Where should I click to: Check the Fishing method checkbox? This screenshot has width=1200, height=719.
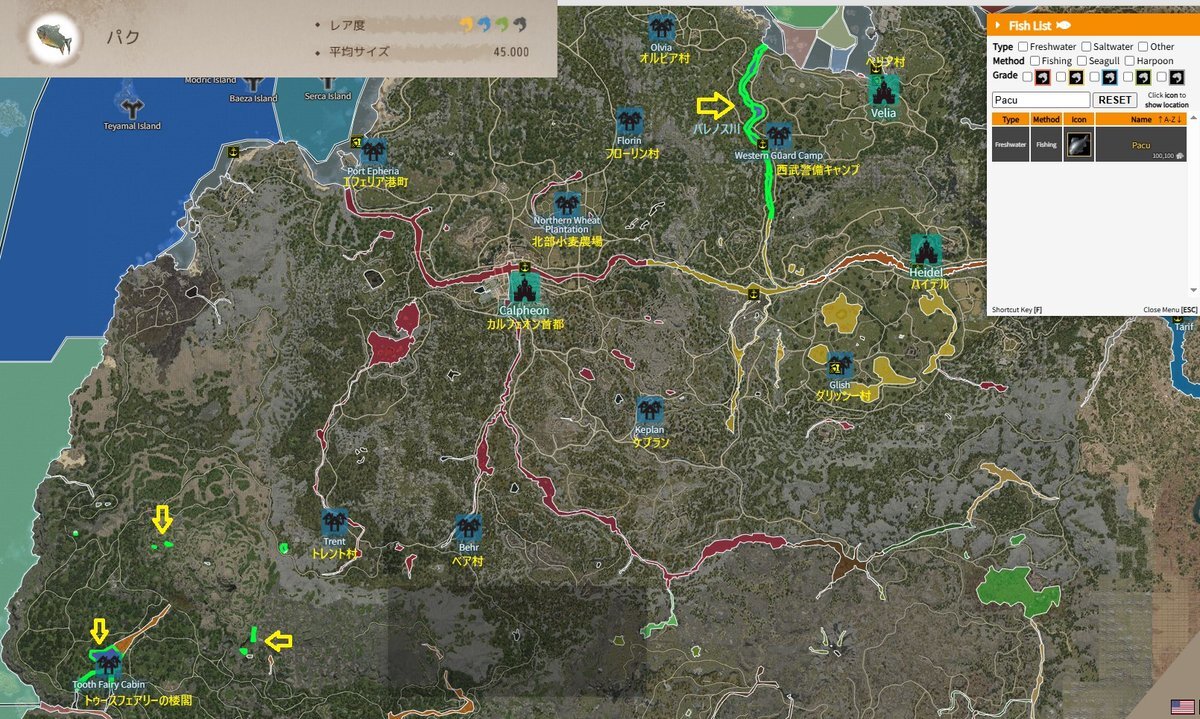pyautogui.click(x=1036, y=61)
